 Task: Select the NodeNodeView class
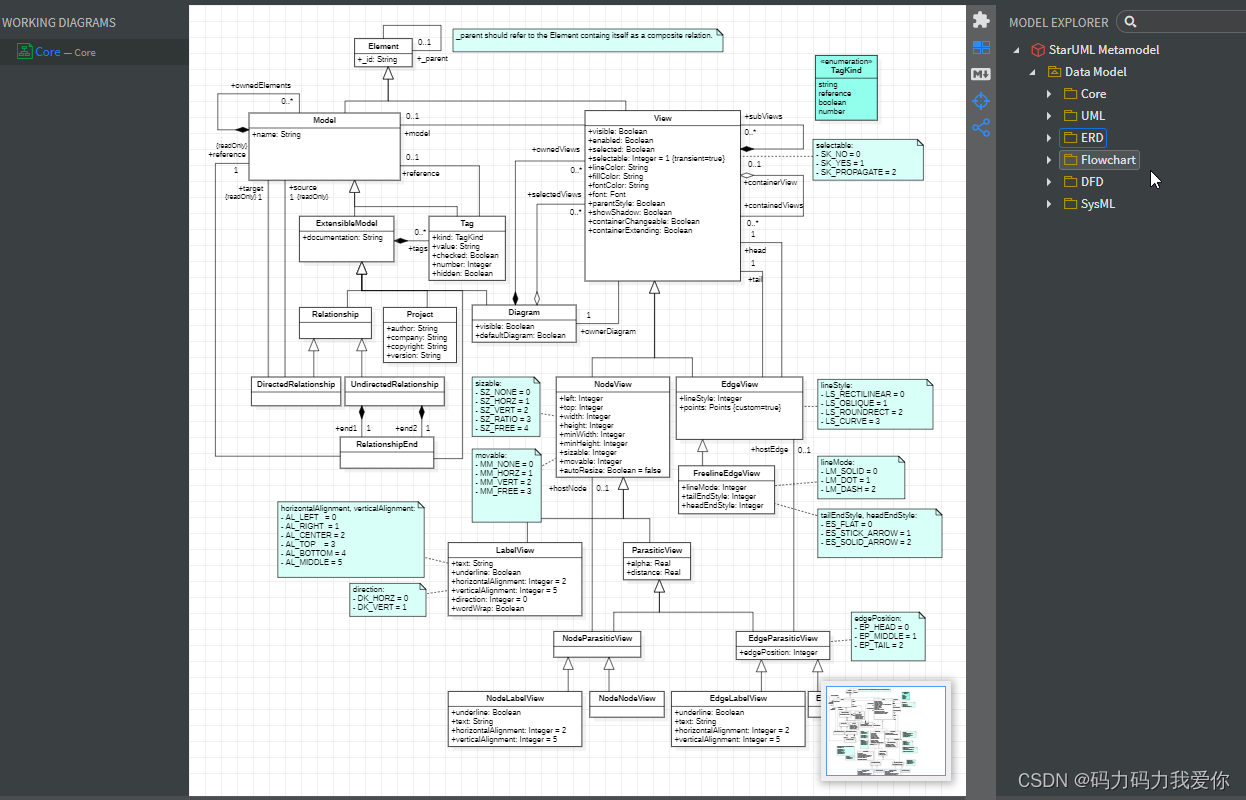click(626, 704)
